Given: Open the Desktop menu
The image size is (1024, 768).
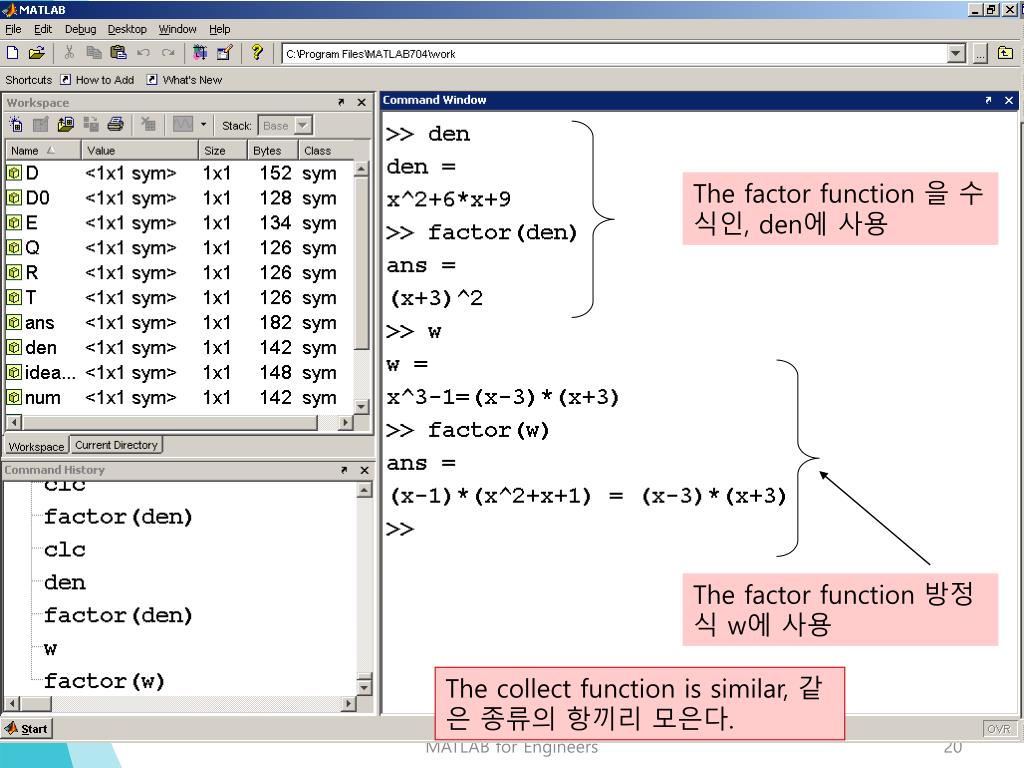Looking at the screenshot, I should pos(127,29).
